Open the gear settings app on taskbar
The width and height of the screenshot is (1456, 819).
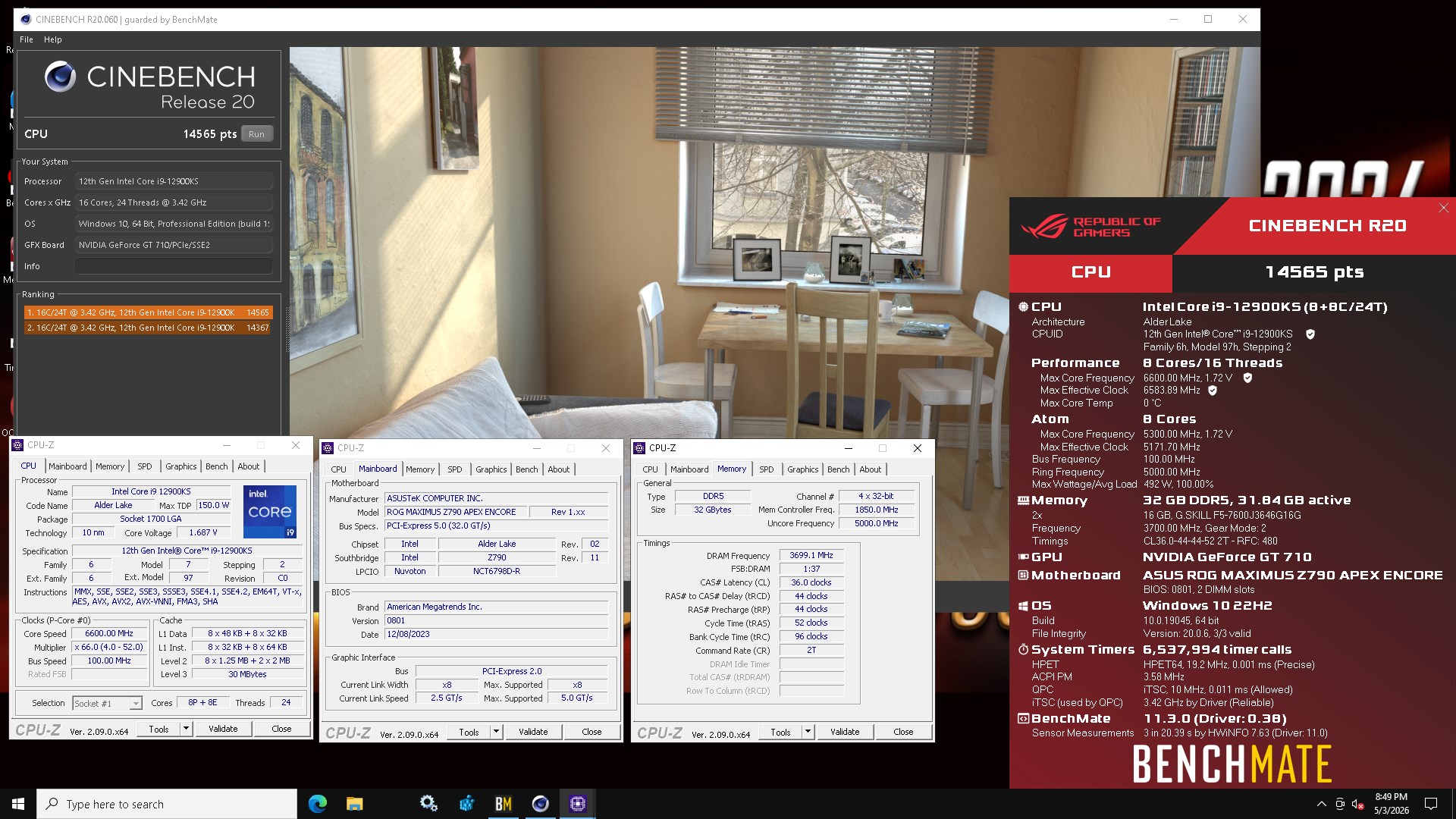point(428,804)
